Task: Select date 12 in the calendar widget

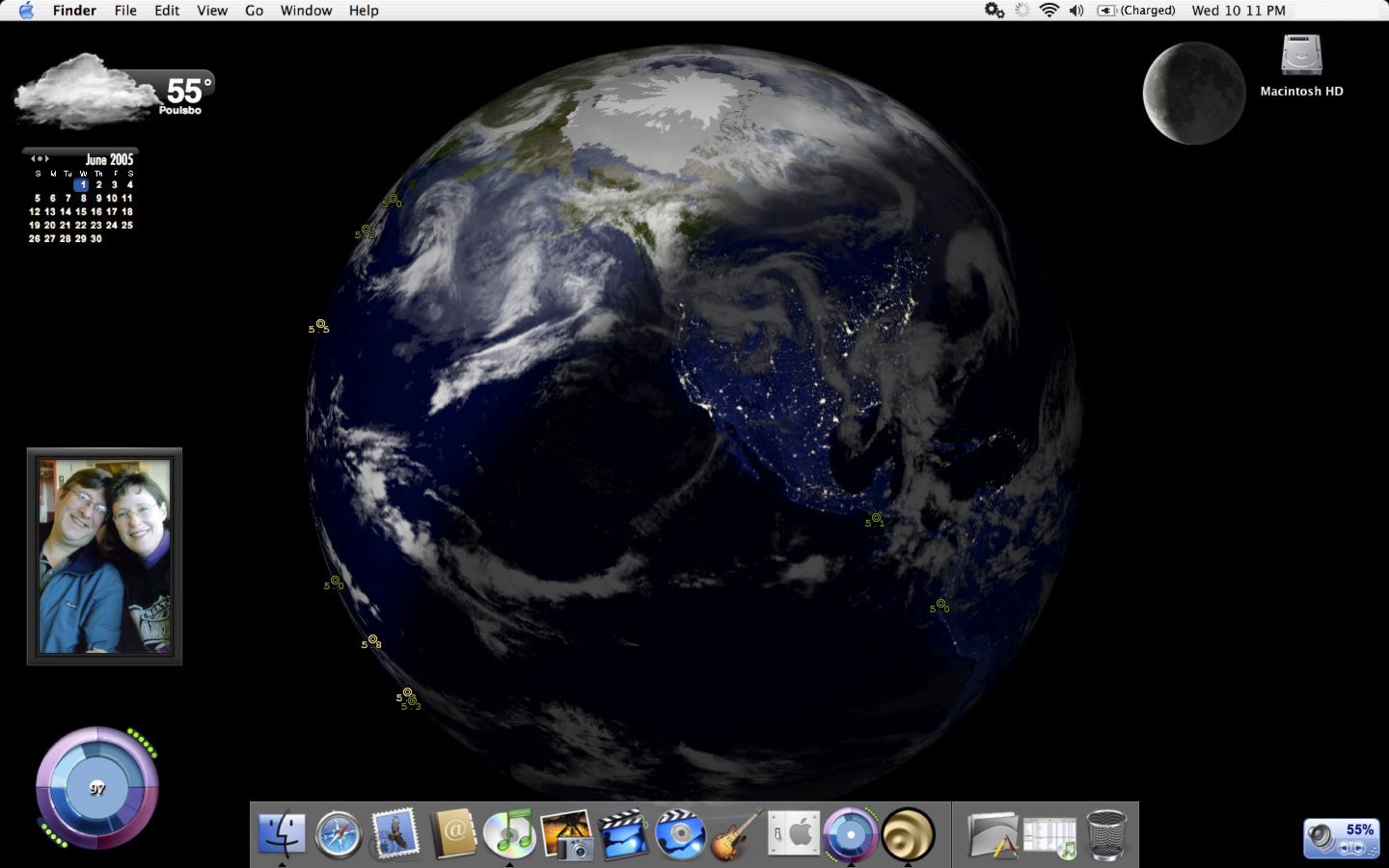Action: (x=35, y=211)
